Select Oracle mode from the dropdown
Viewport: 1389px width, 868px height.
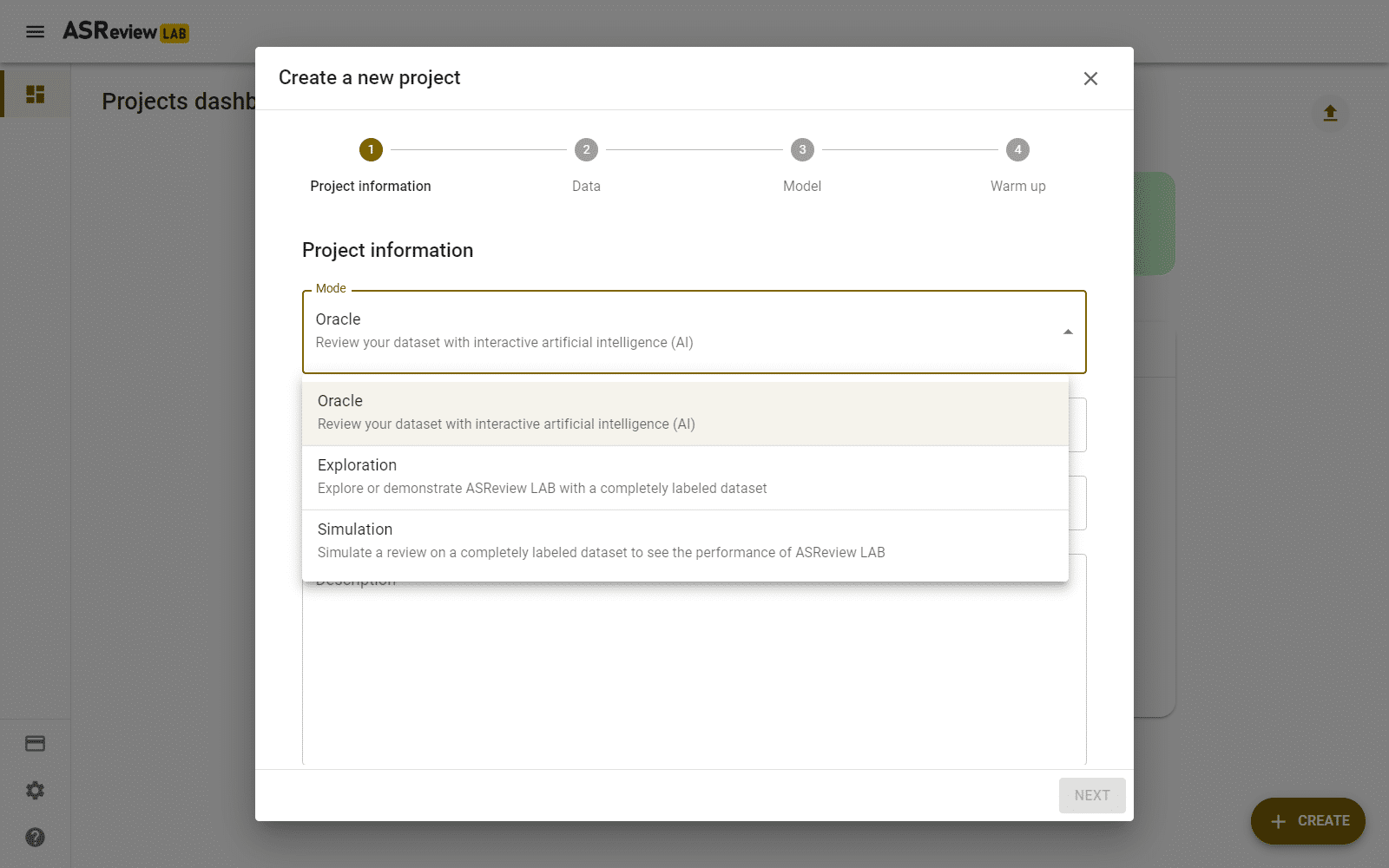pyautogui.click(x=686, y=411)
